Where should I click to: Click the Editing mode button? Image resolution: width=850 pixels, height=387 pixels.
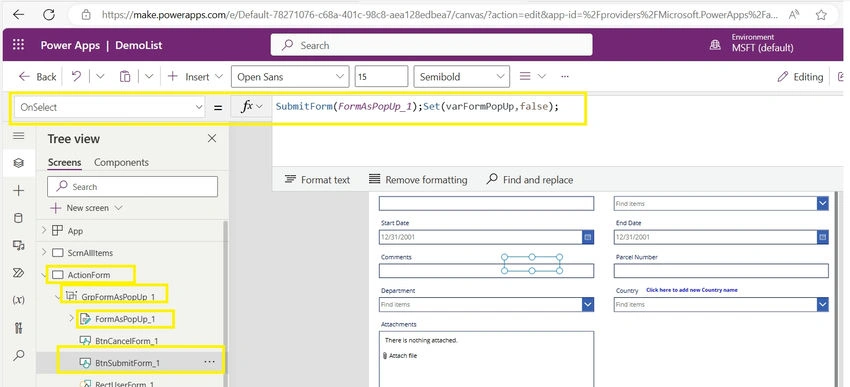click(x=800, y=77)
